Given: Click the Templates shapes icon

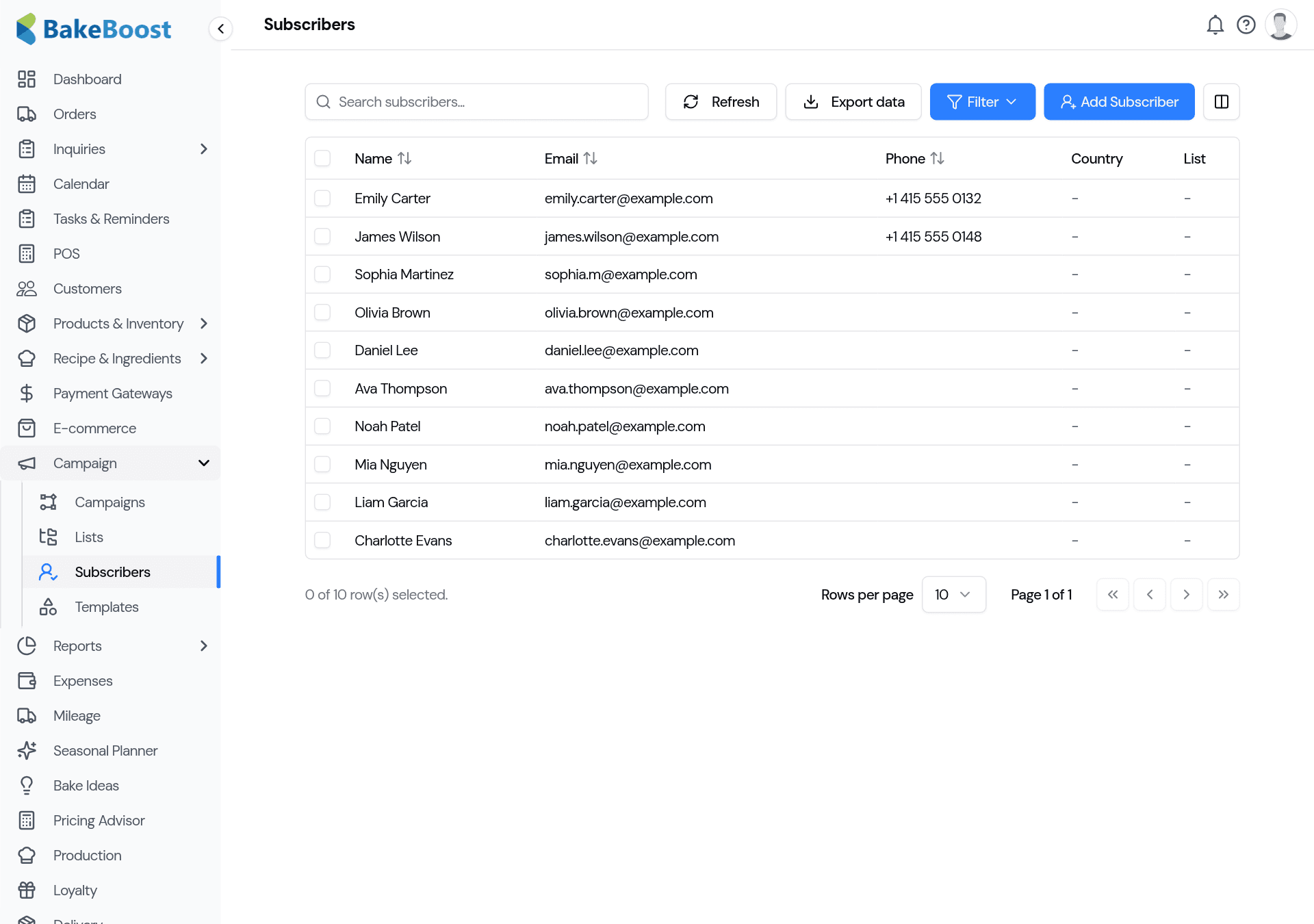Looking at the screenshot, I should coord(48,607).
